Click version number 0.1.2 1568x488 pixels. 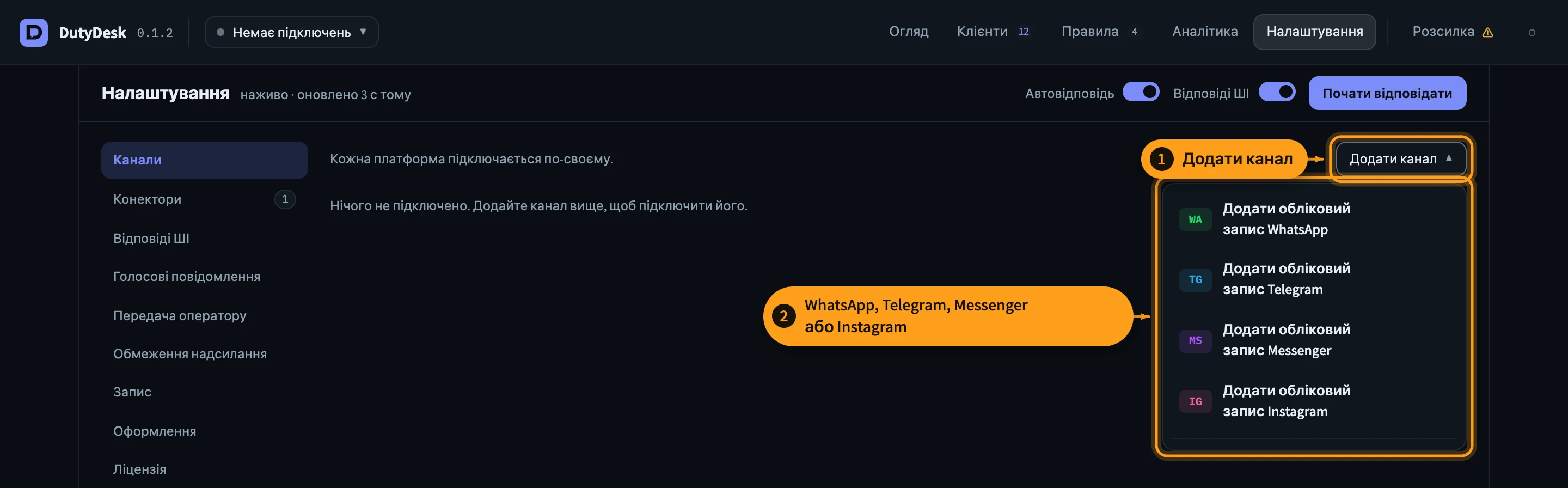155,33
